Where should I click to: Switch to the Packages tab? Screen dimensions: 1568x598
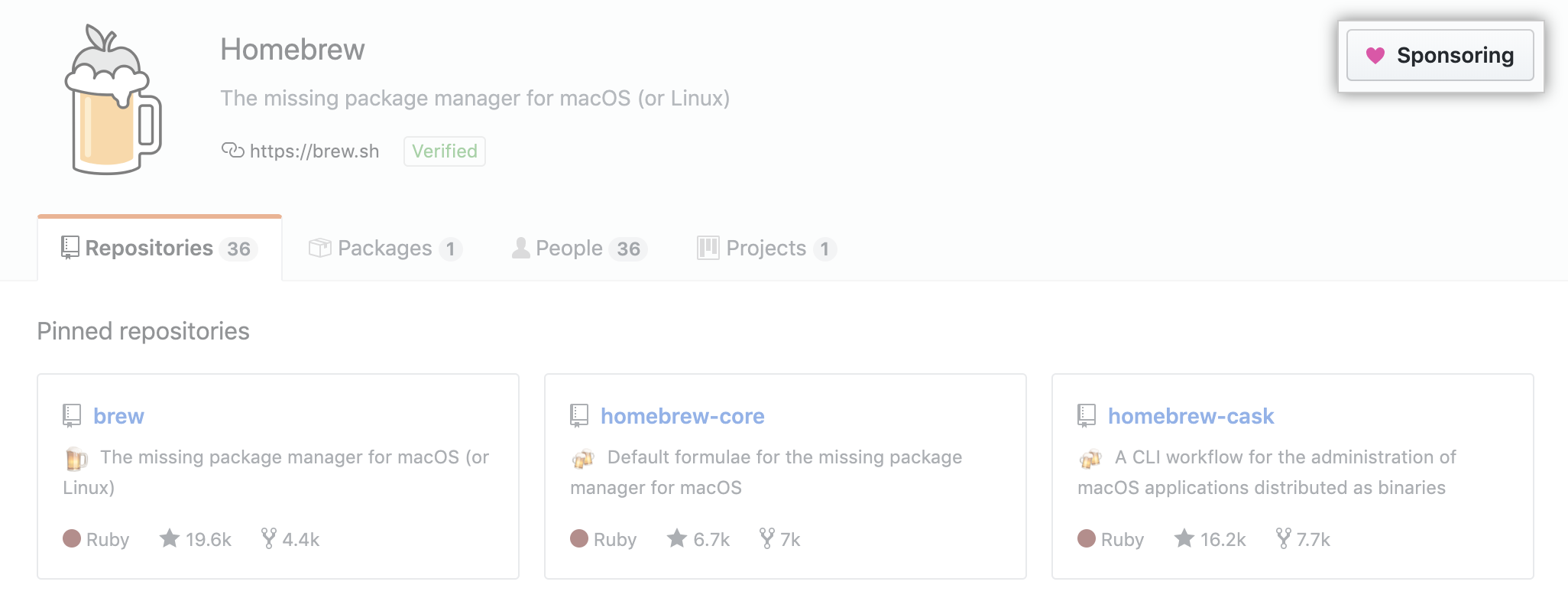tap(384, 249)
